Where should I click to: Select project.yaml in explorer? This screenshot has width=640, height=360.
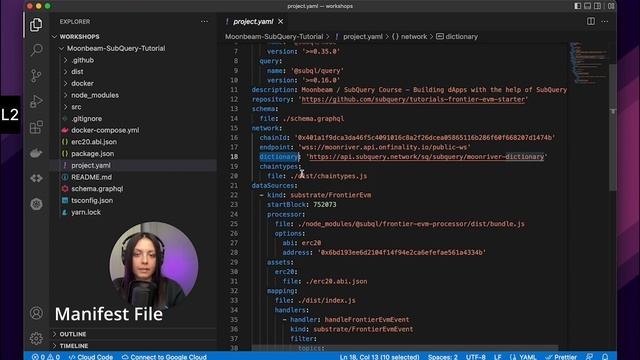tap(133, 165)
